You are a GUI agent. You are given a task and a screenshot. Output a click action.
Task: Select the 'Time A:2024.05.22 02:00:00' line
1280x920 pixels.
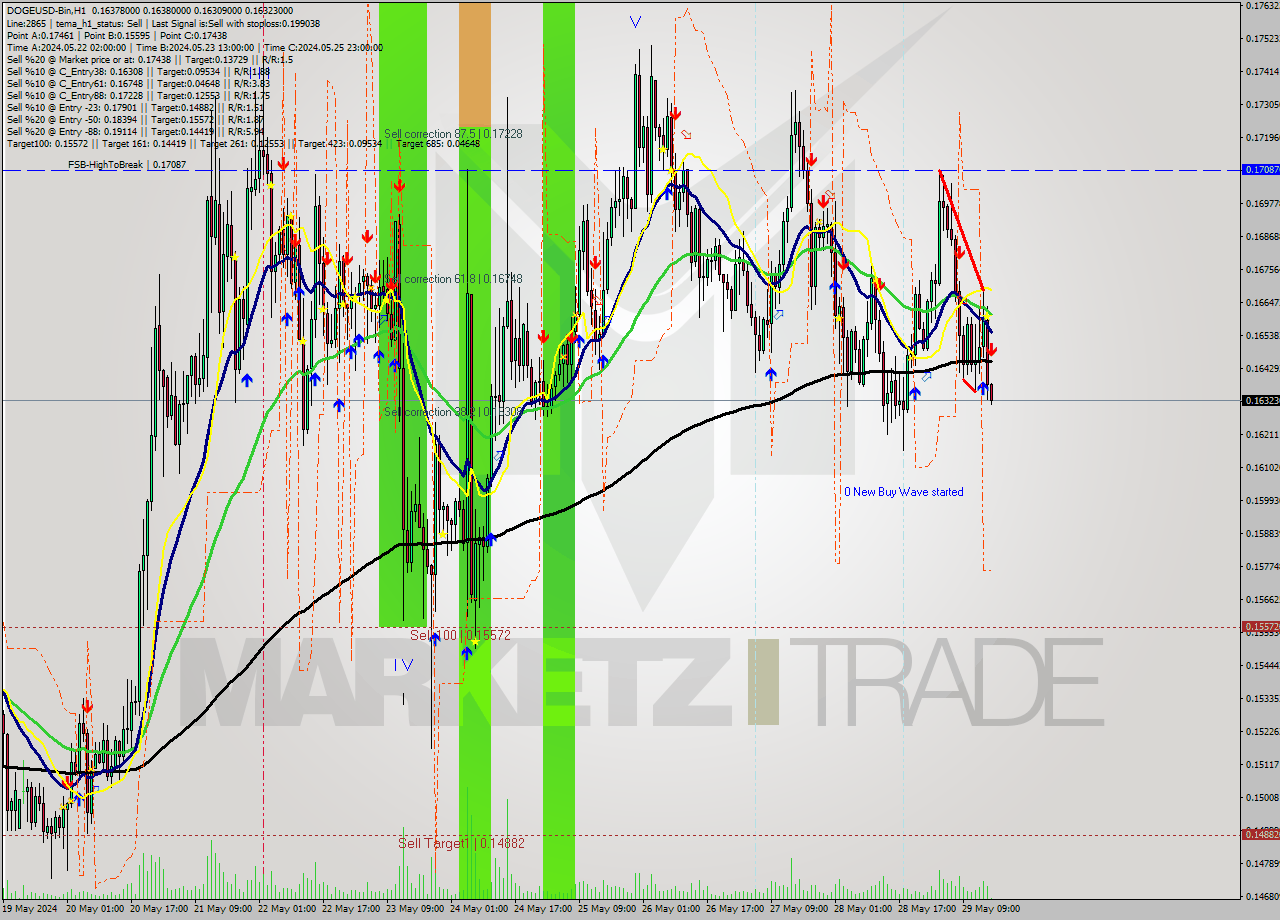point(195,48)
